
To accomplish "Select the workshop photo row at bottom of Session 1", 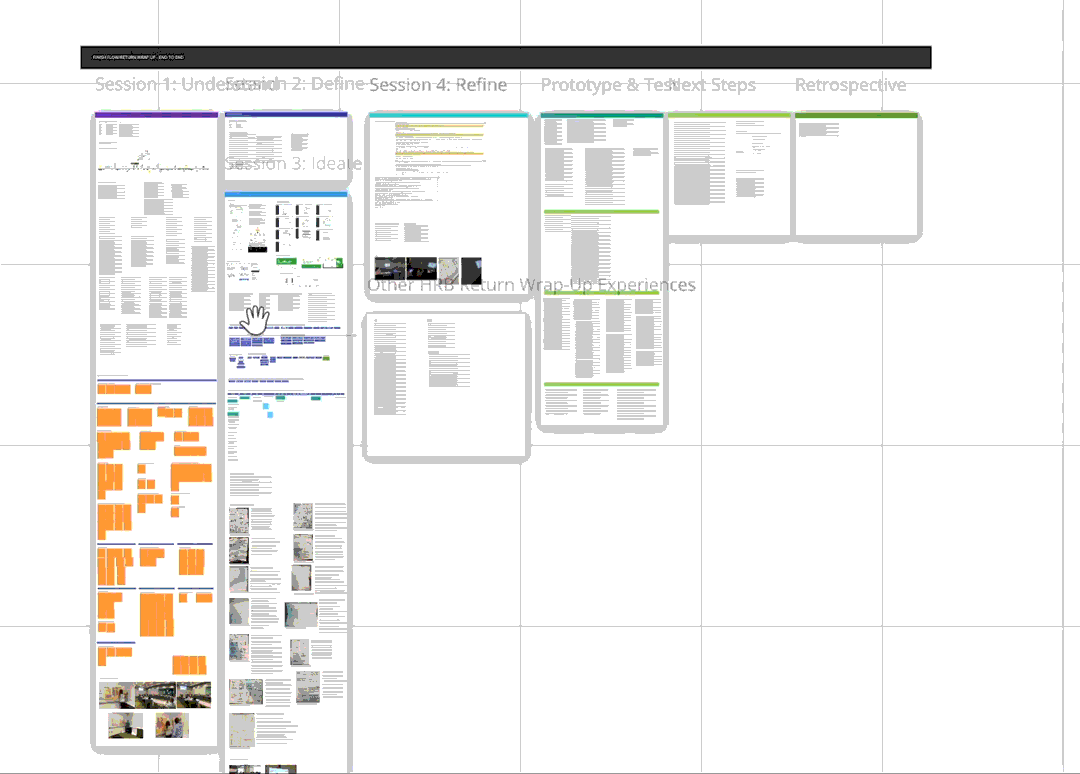I will (155, 695).
